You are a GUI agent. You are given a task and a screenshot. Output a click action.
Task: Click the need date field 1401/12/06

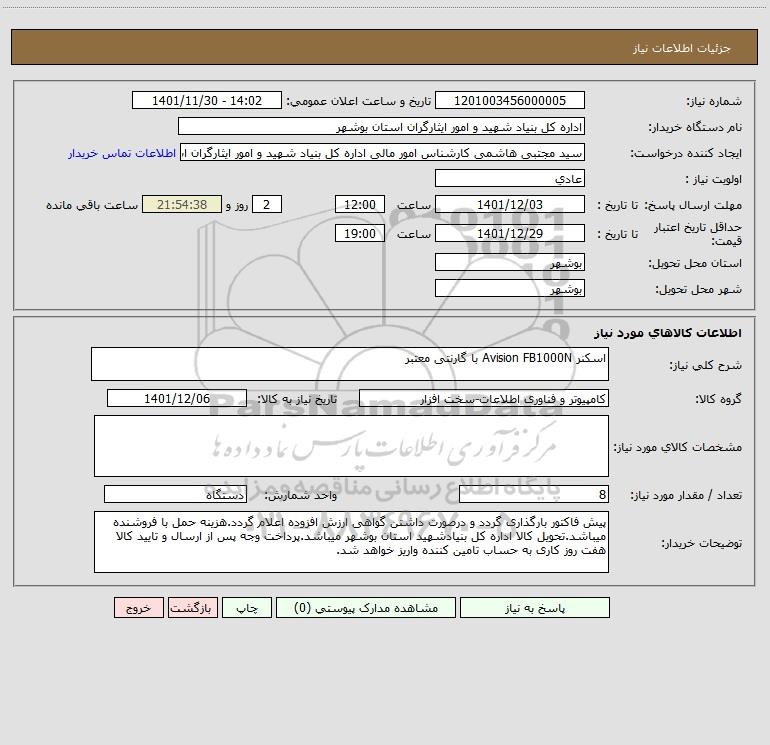[x=177, y=398]
